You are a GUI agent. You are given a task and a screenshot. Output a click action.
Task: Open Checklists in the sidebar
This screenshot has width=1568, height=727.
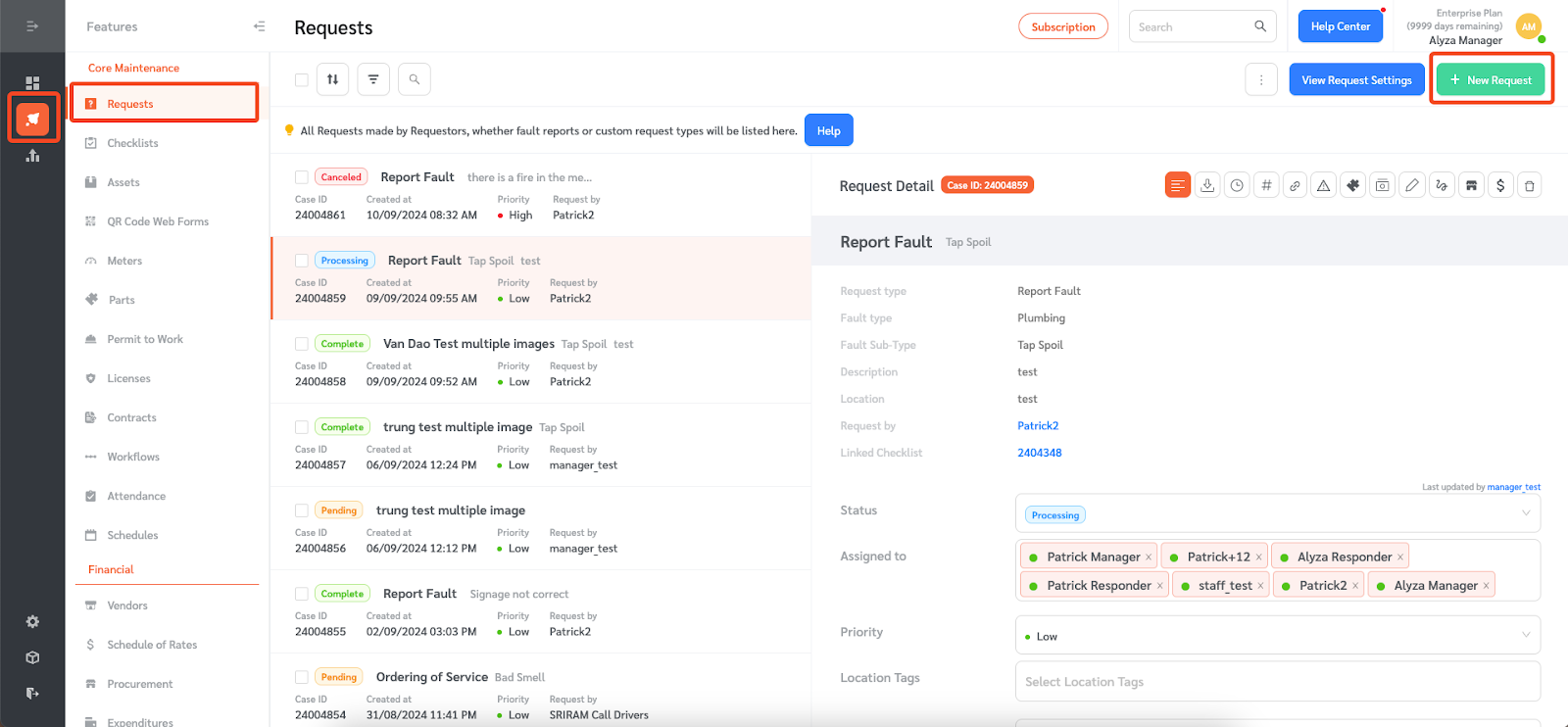(132, 143)
